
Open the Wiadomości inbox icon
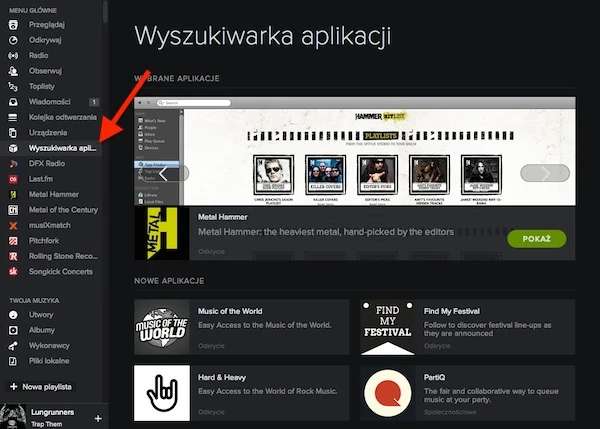point(13,102)
